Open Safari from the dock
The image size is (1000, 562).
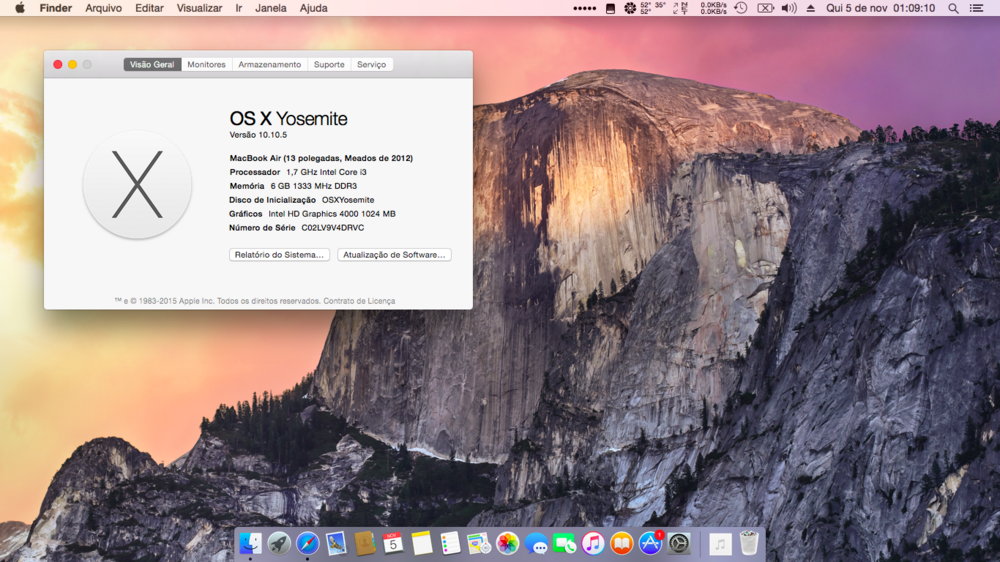[x=308, y=543]
